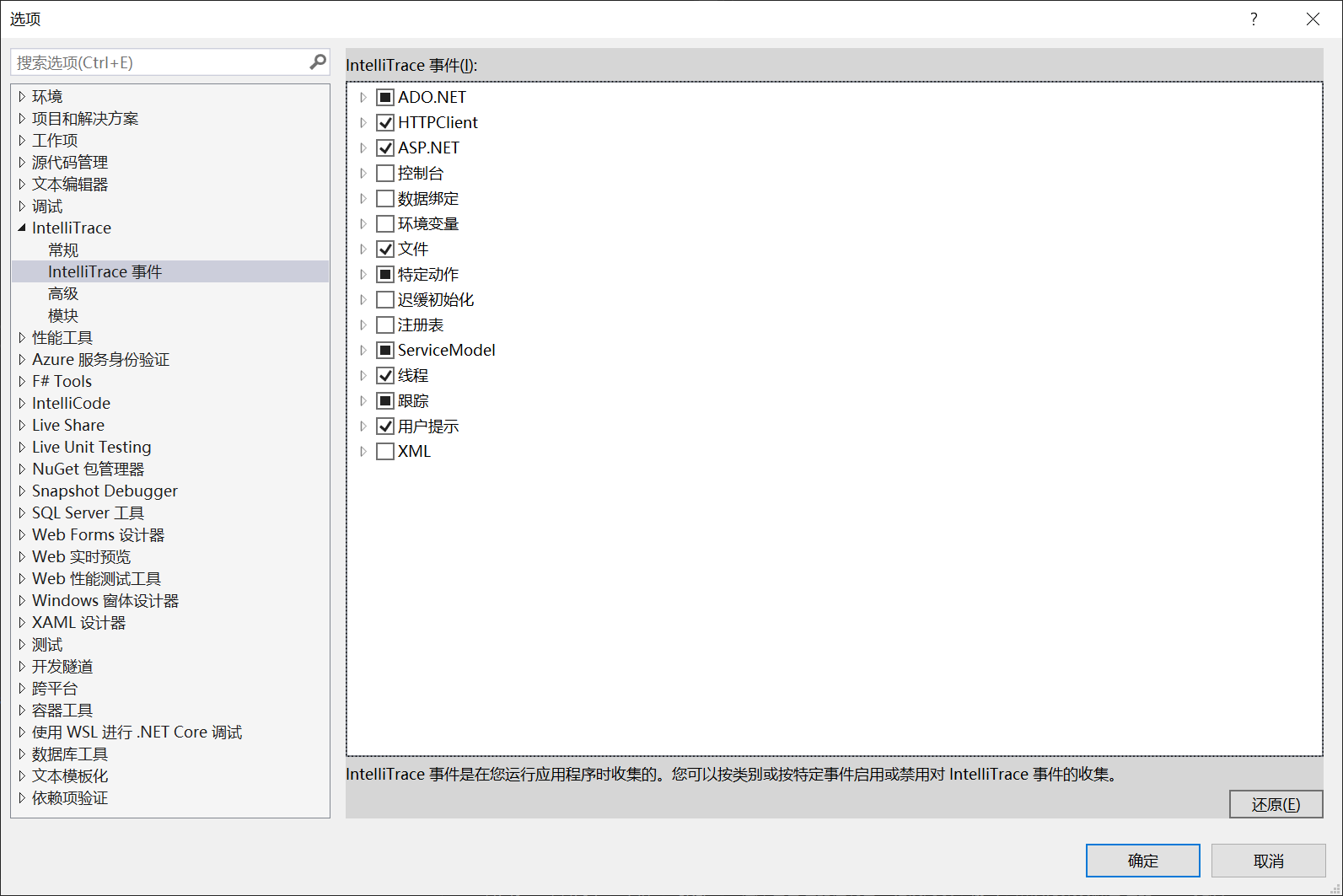Expand the 控制台 event category
1343x896 pixels.
(x=363, y=173)
